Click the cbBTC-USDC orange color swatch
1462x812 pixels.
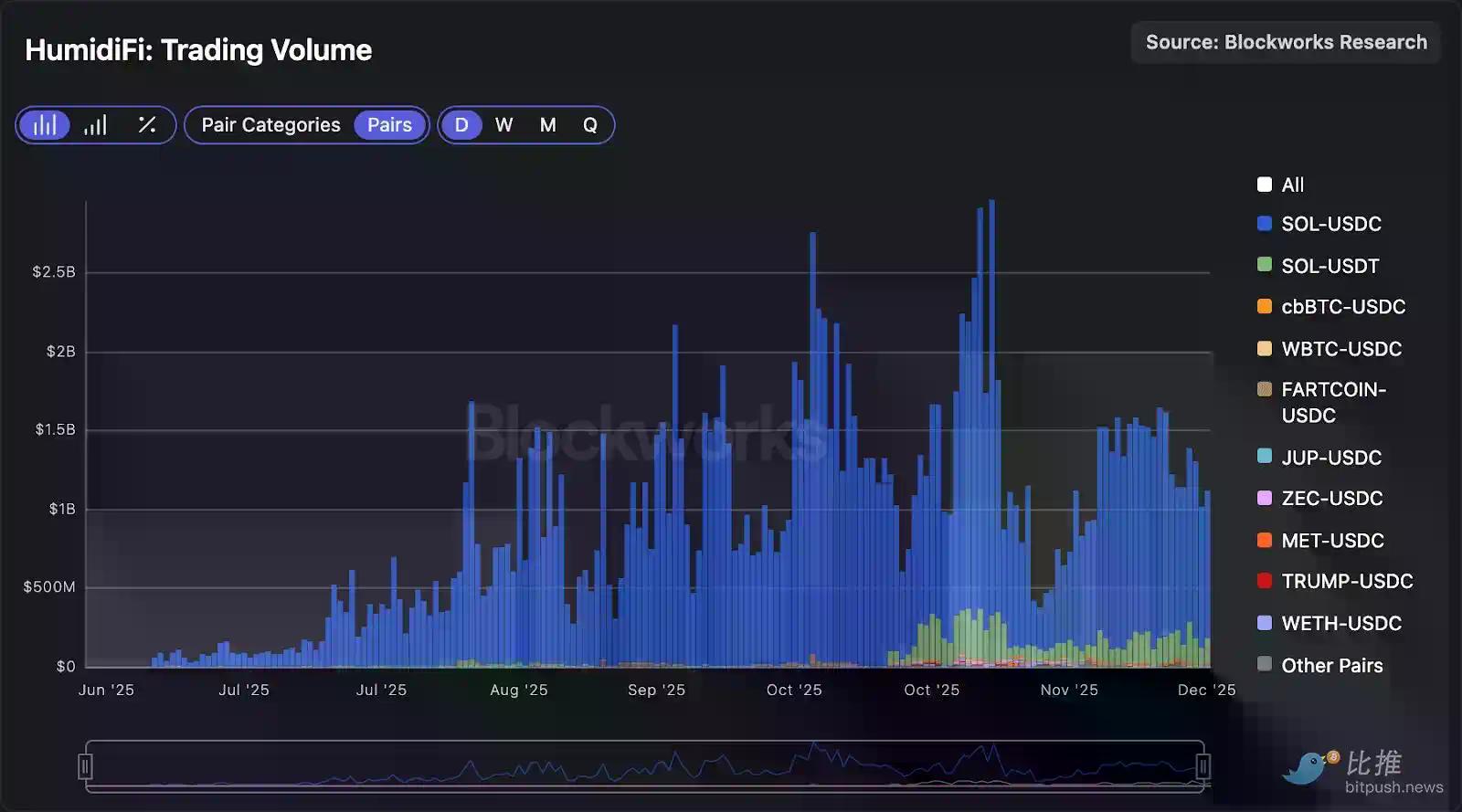pyautogui.click(x=1265, y=307)
